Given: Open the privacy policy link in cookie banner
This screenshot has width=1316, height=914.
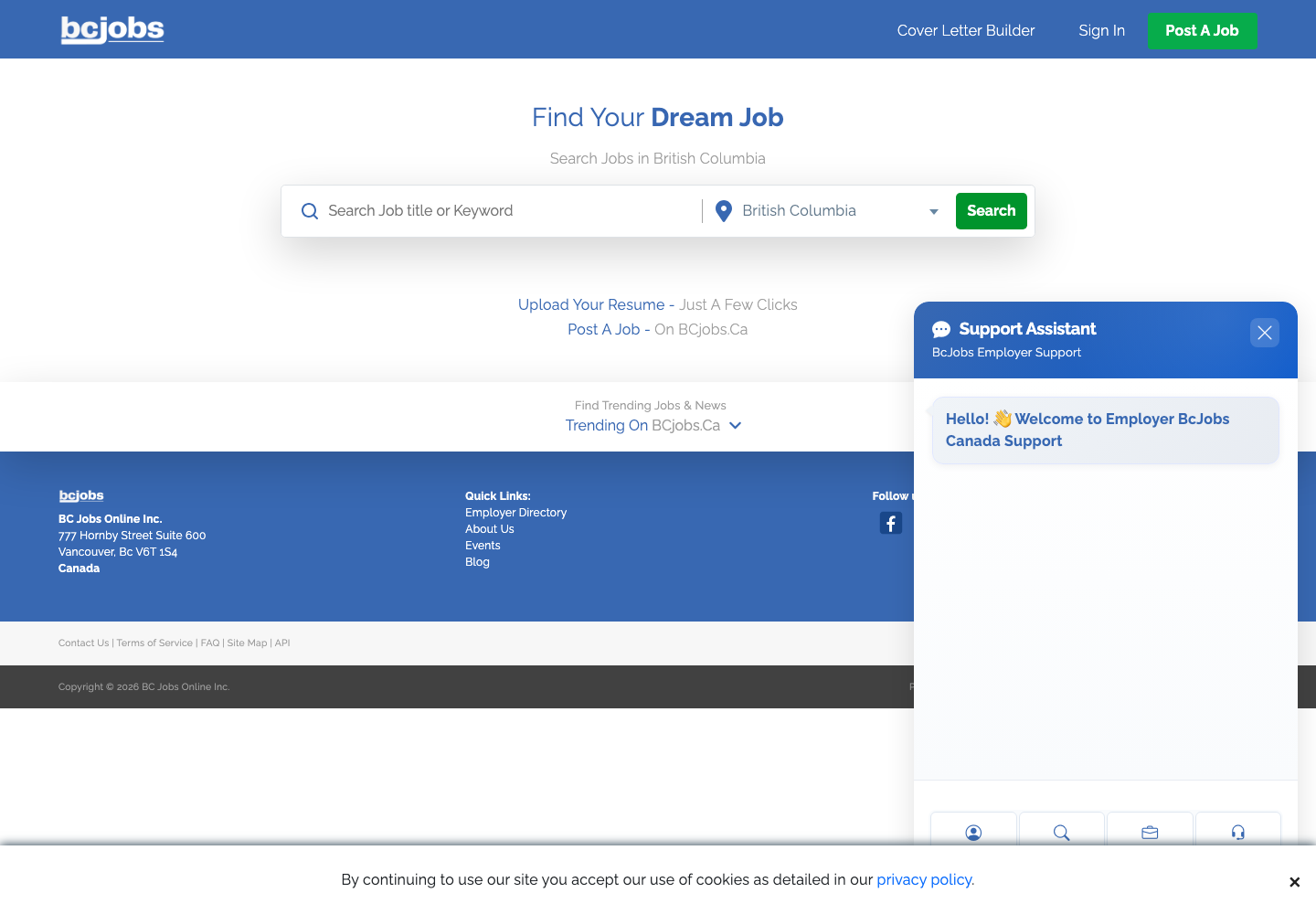Looking at the screenshot, I should point(925,879).
